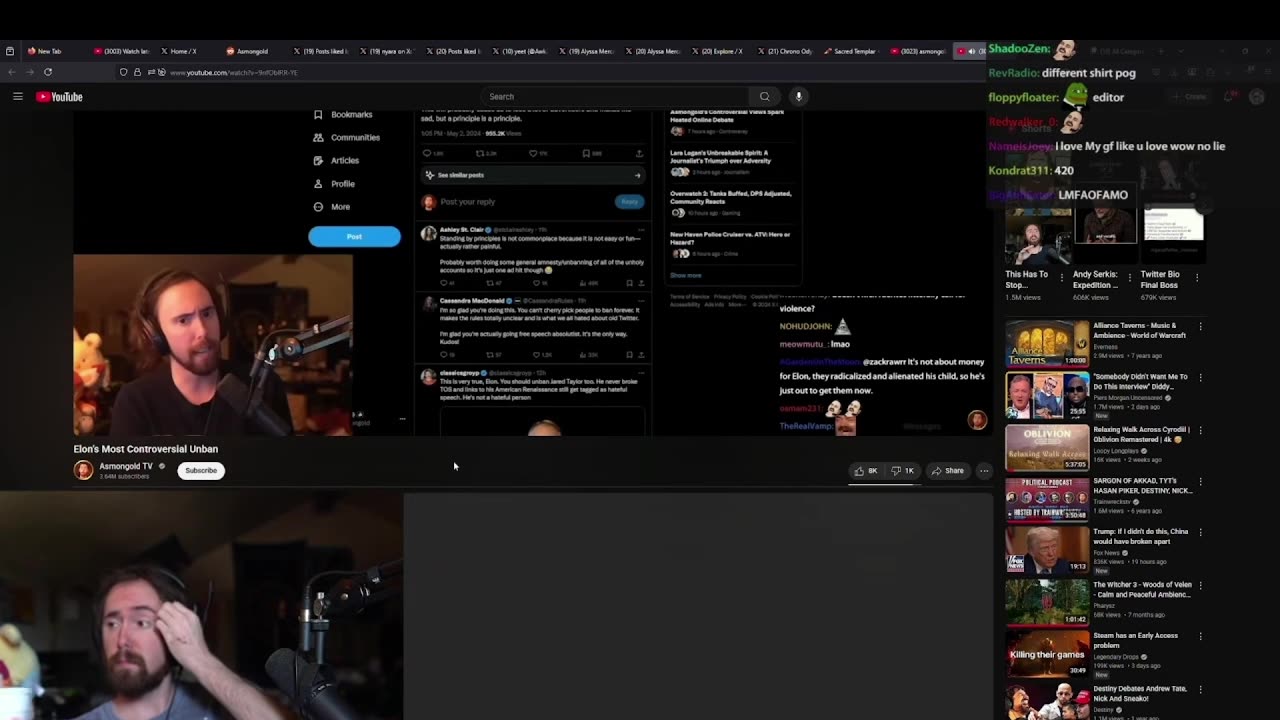Go back using browser back arrow
Viewport: 1280px width, 720px height.
pyautogui.click(x=11, y=72)
